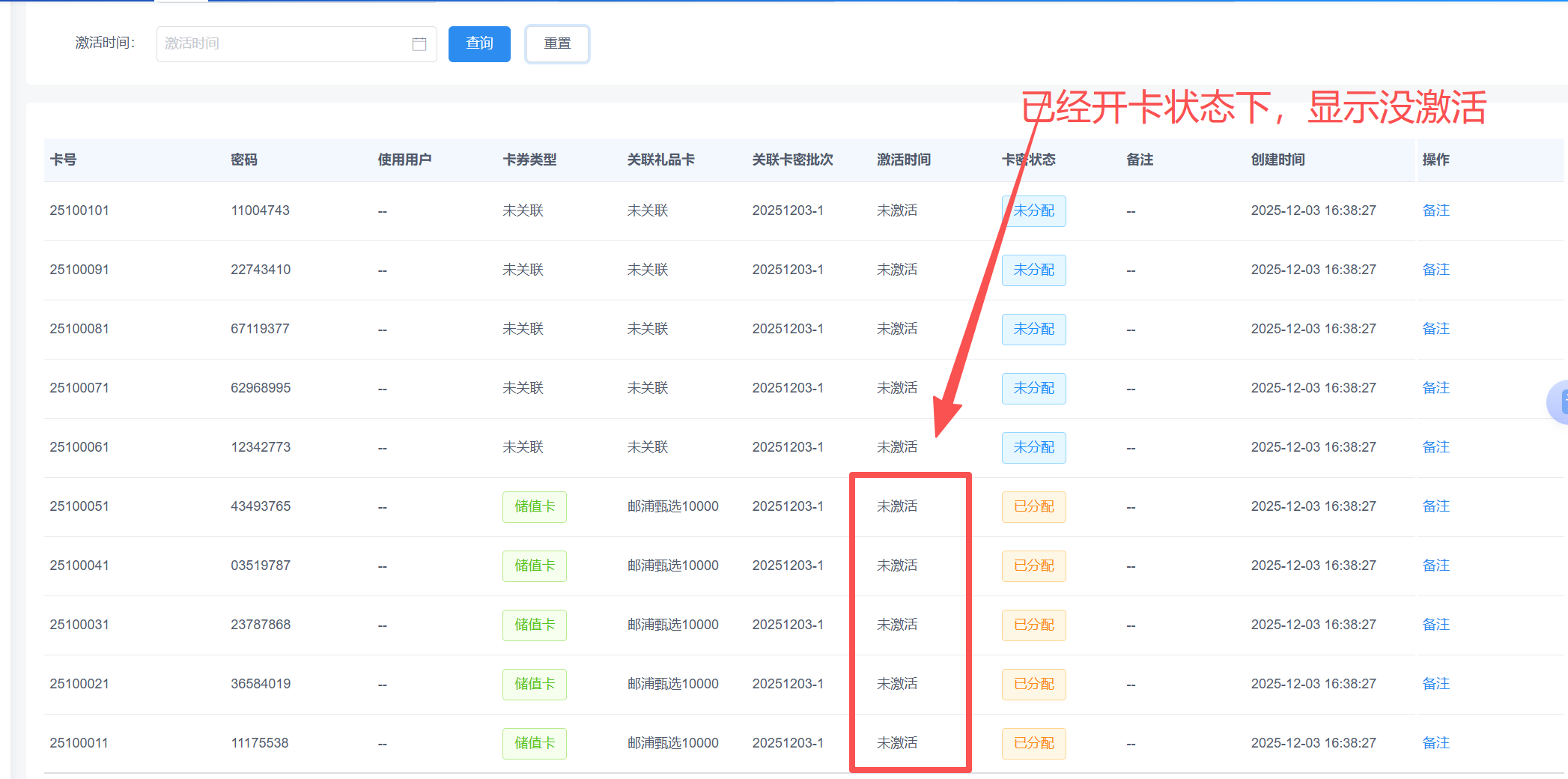This screenshot has height=779, width=1568.
Task: Click password 12342773 cell
Action: [261, 447]
